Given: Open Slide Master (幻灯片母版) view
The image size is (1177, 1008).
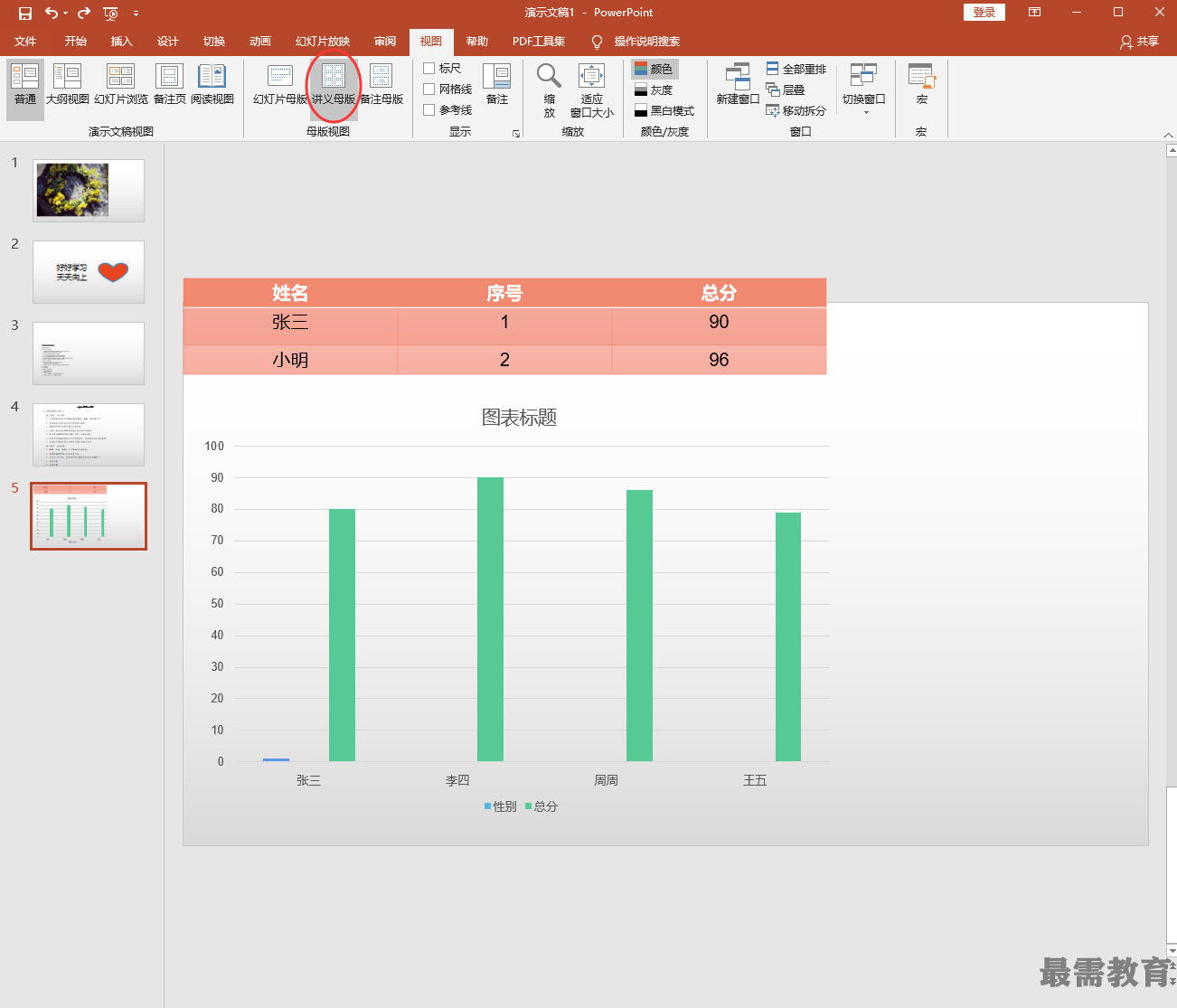Looking at the screenshot, I should tap(280, 84).
